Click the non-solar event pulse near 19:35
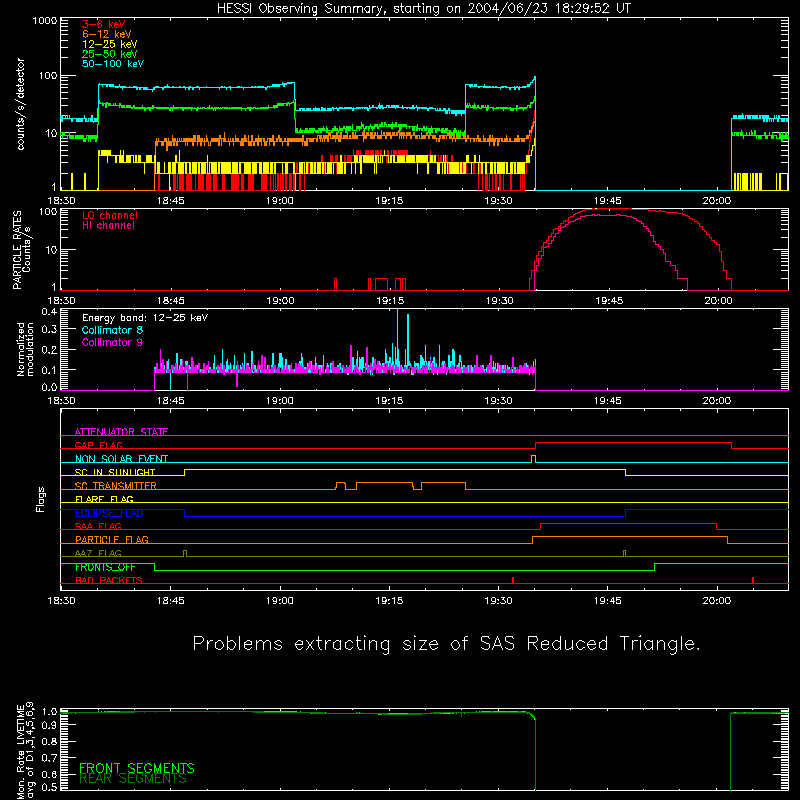The height and width of the screenshot is (800, 800). [x=533, y=459]
